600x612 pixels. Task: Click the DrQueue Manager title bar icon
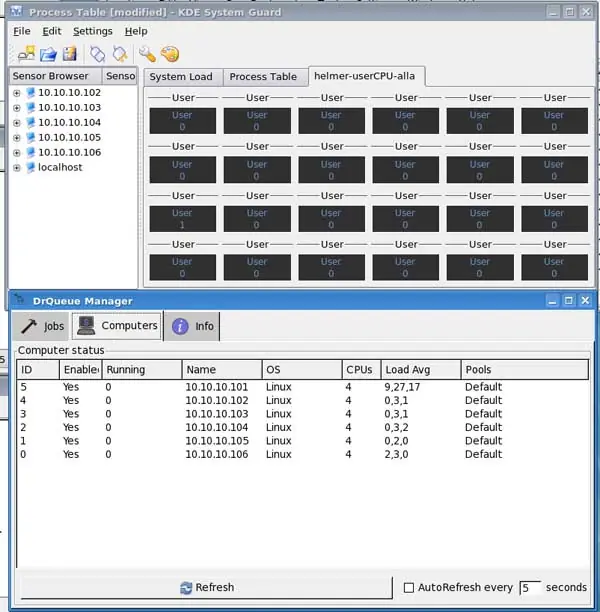(19, 300)
